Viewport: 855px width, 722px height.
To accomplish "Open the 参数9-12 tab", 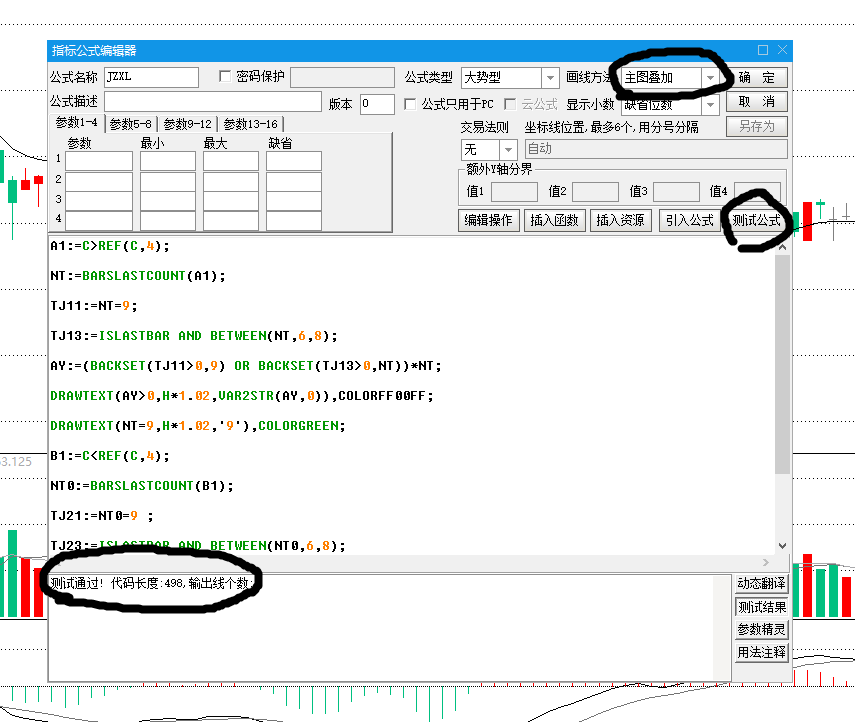I will pyautogui.click(x=188, y=124).
